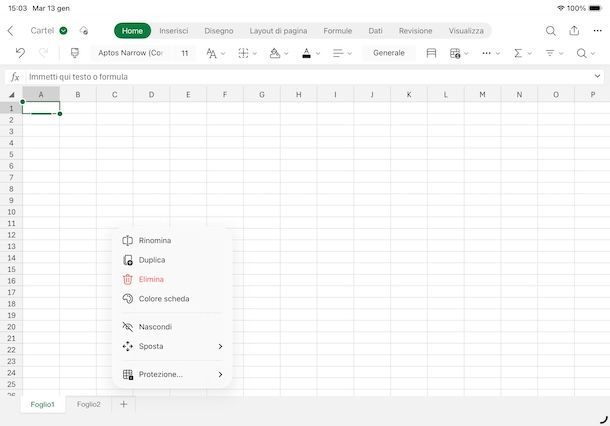Expand the formula bar chevron
The width and height of the screenshot is (610, 426).
click(x=598, y=76)
